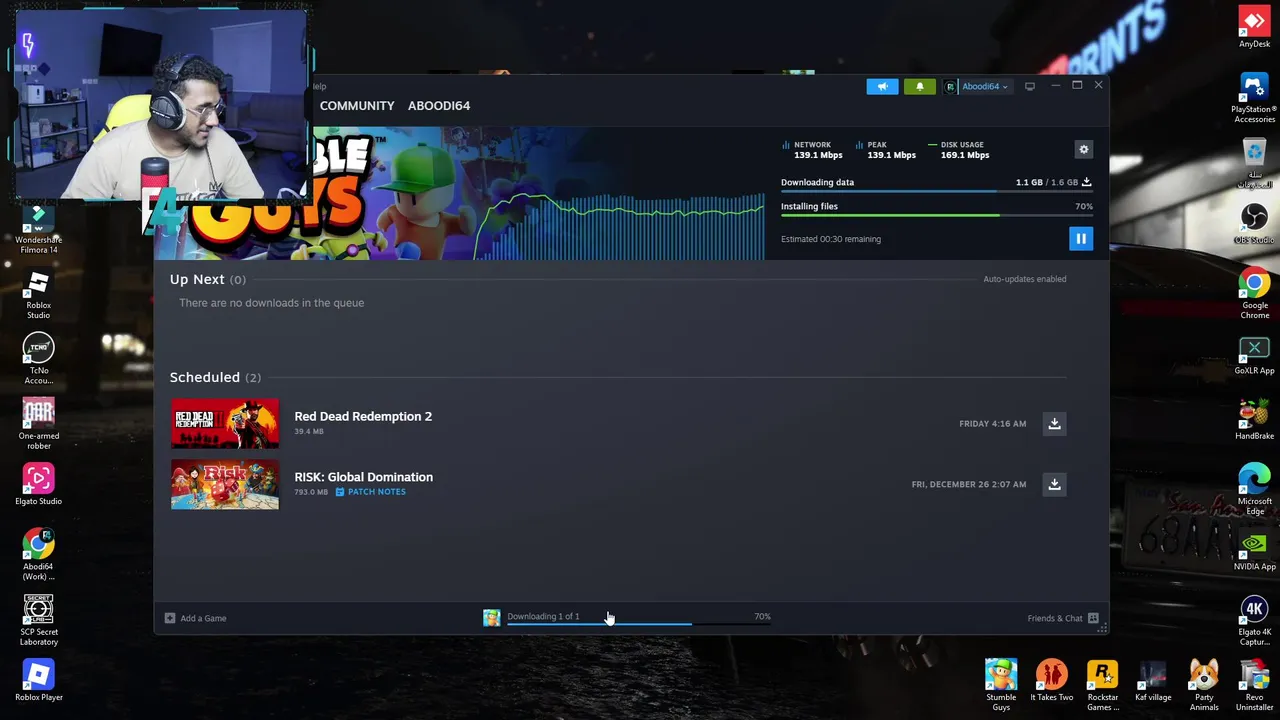Screen dimensions: 1280x720
Task: Launch Stumble Guys desktop shortcut
Action: tap(1001, 686)
